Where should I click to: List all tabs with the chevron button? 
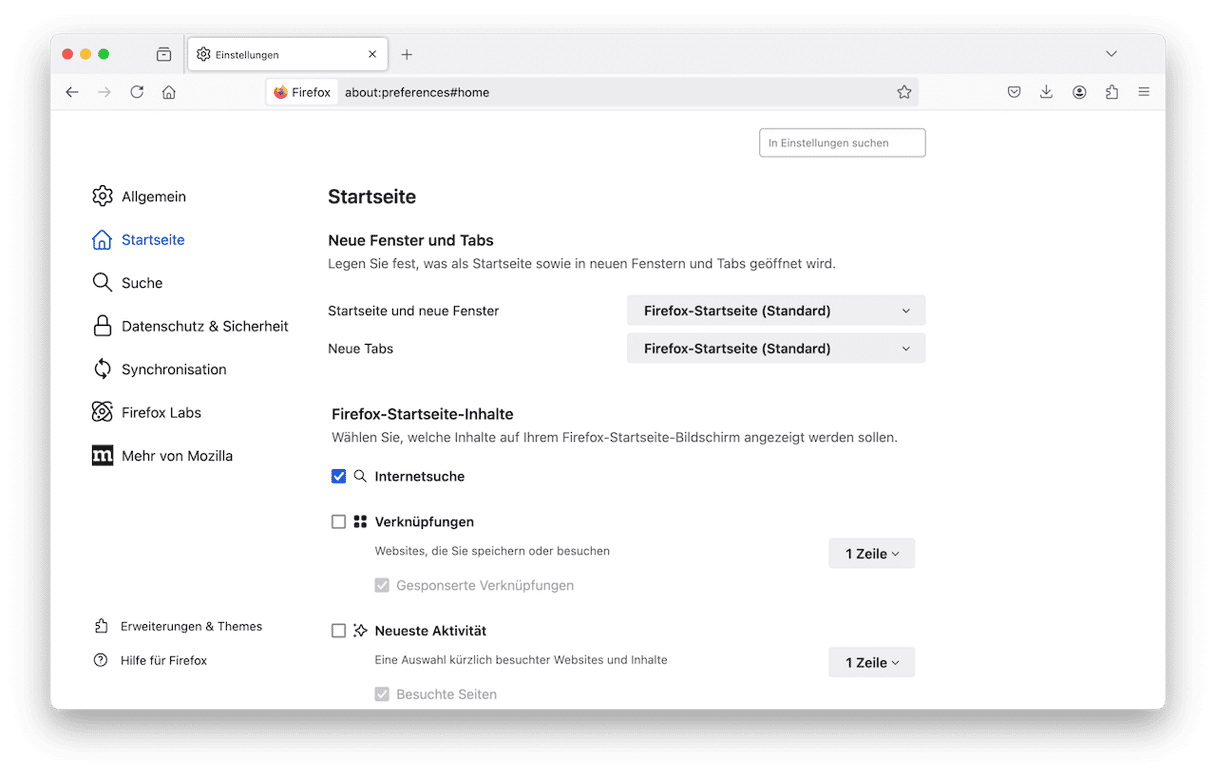1111,54
